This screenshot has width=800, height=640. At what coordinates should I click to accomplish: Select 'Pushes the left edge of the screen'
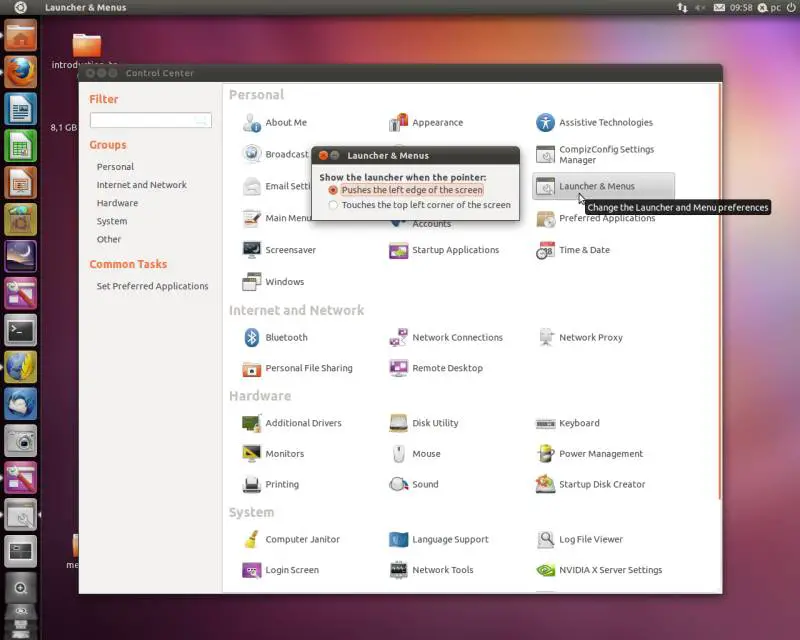point(406,190)
